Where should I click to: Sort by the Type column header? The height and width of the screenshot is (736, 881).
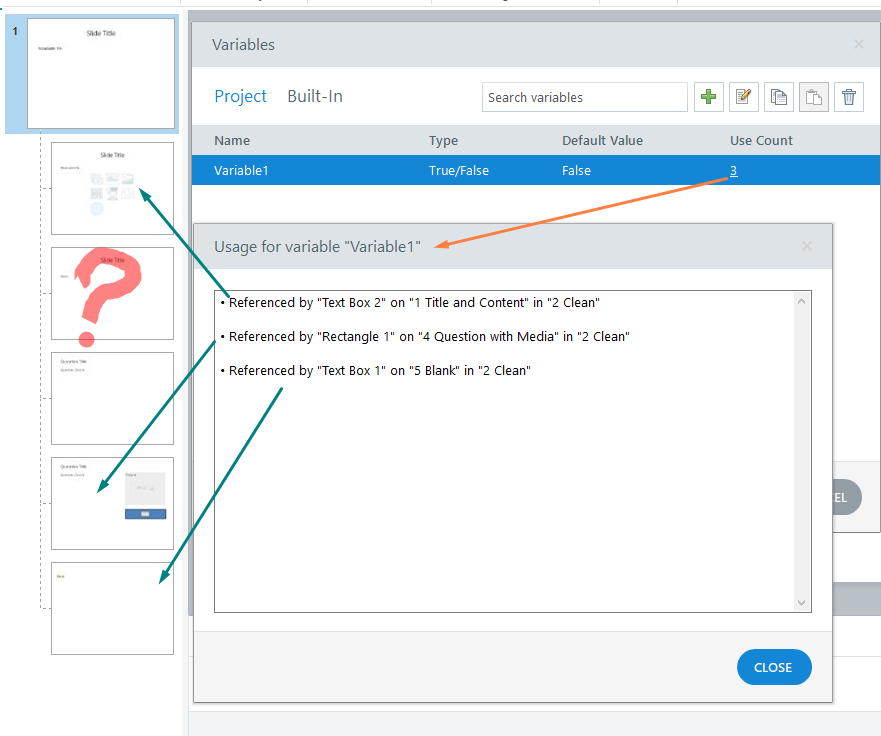tap(443, 140)
